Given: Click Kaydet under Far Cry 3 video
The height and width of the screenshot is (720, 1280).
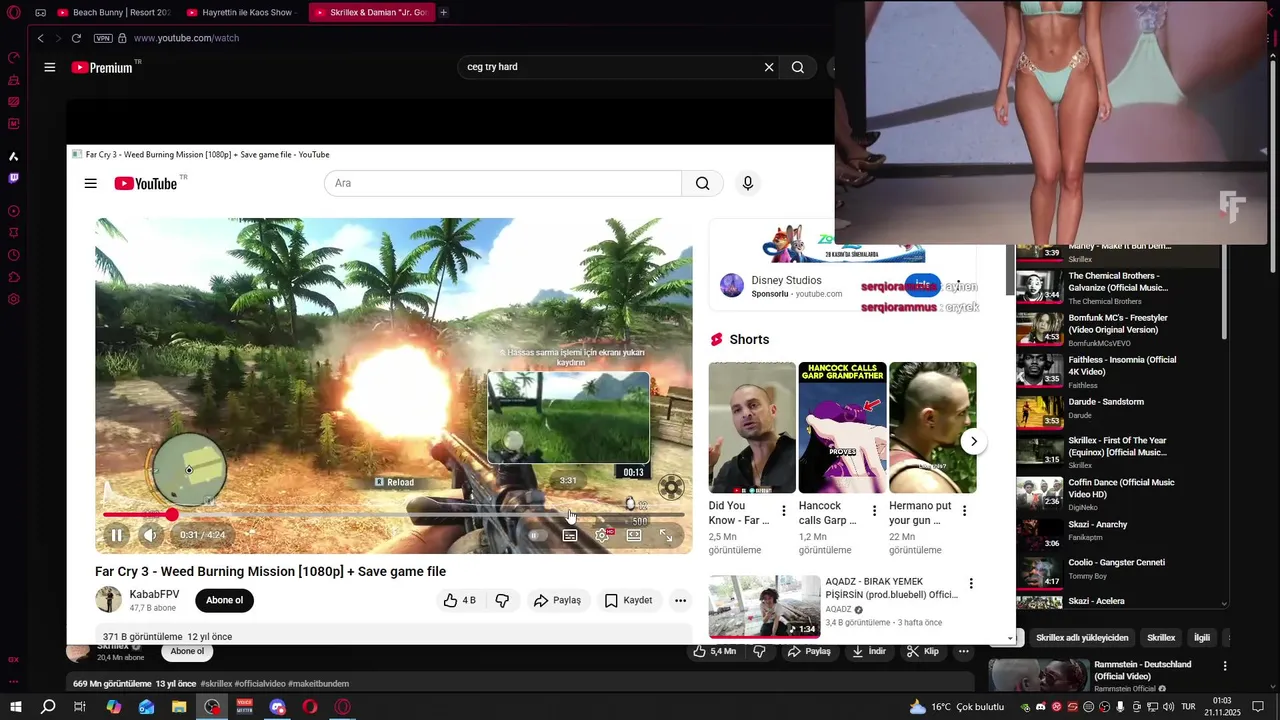Looking at the screenshot, I should (x=628, y=600).
